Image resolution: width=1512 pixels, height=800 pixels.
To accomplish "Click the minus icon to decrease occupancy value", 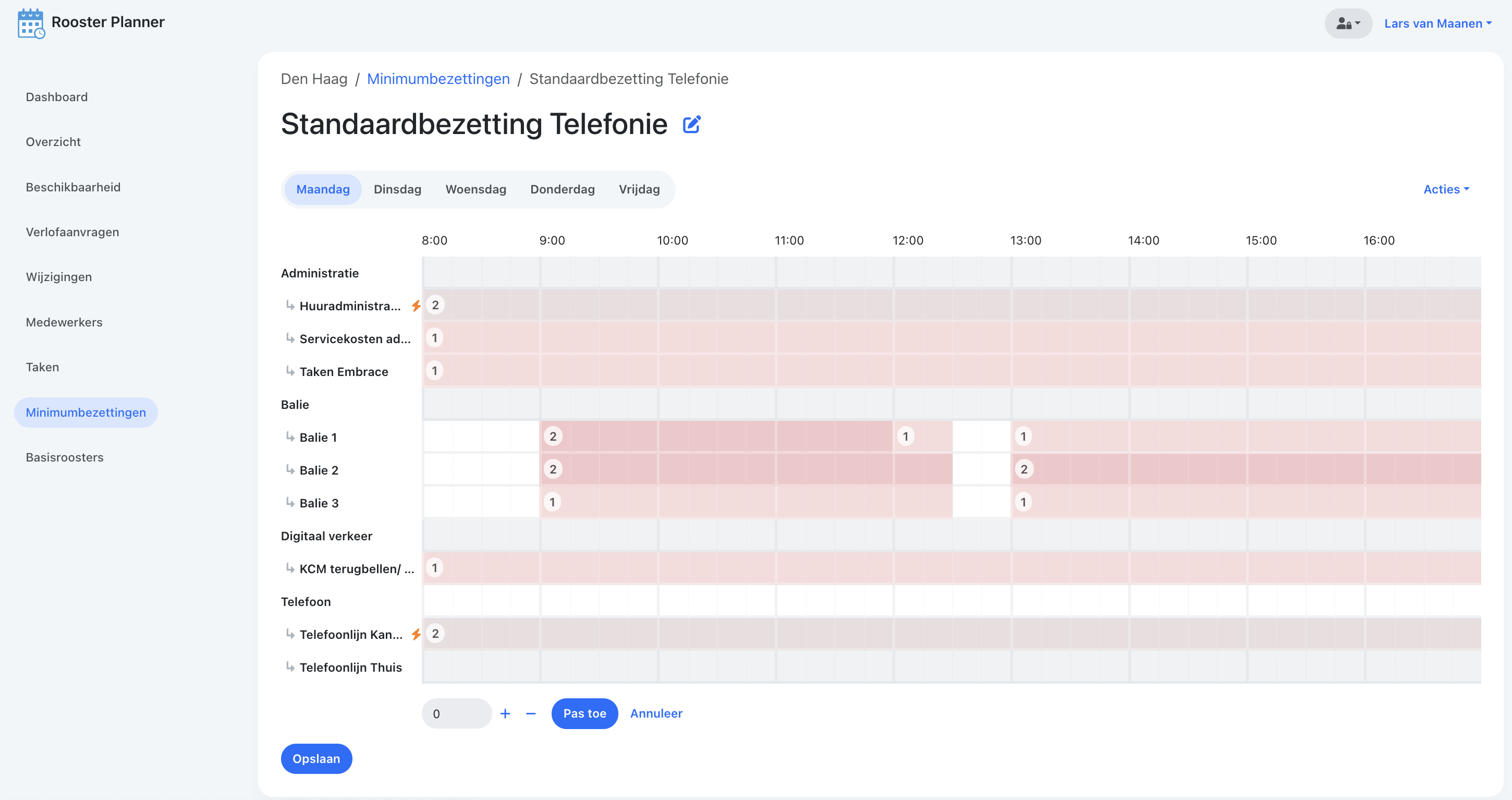I will point(530,713).
